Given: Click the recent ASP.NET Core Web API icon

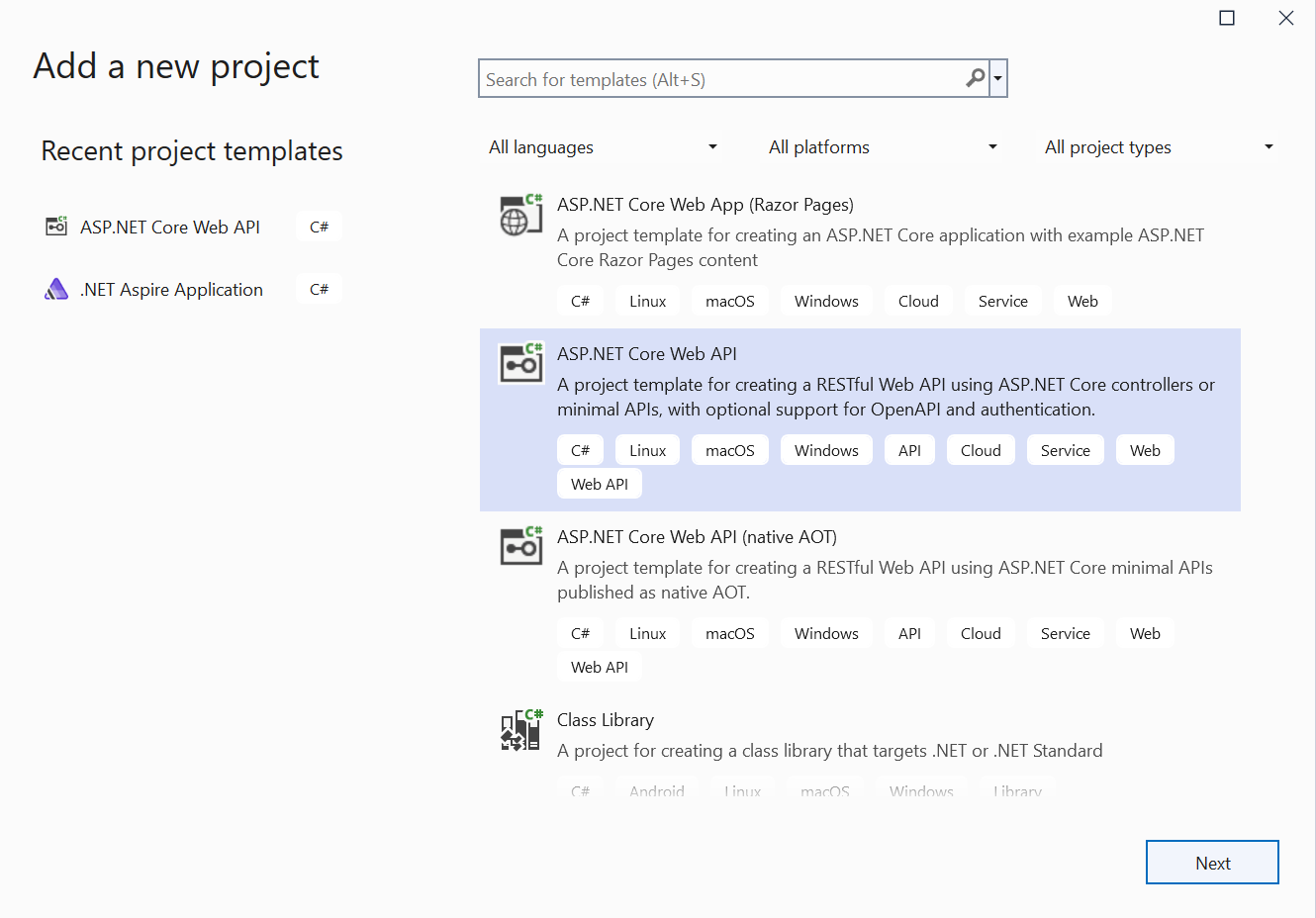Looking at the screenshot, I should pos(56,227).
